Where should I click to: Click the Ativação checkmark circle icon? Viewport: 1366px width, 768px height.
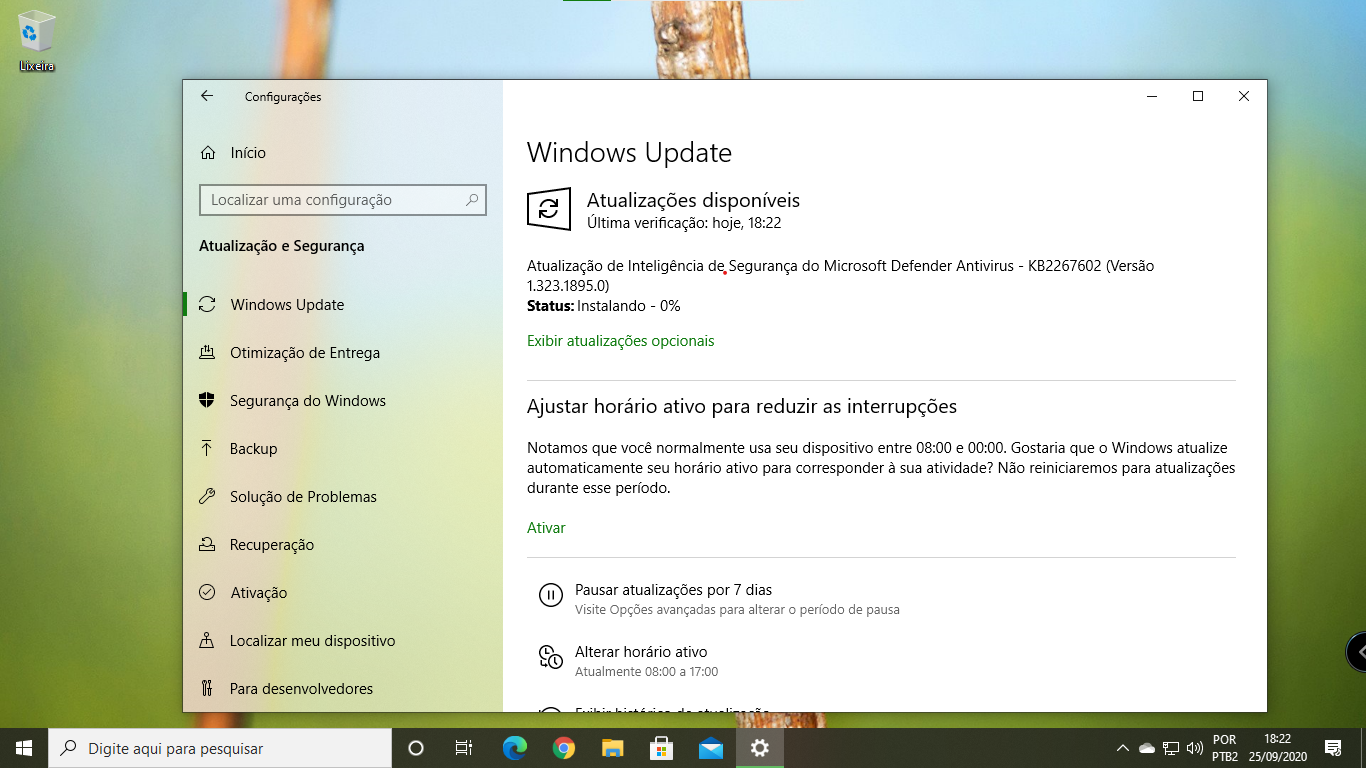(207, 593)
